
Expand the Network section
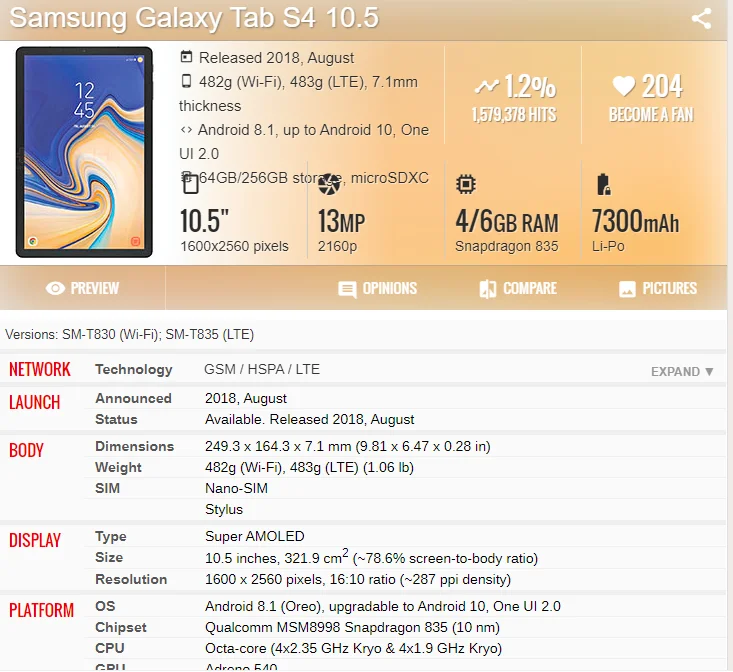682,372
